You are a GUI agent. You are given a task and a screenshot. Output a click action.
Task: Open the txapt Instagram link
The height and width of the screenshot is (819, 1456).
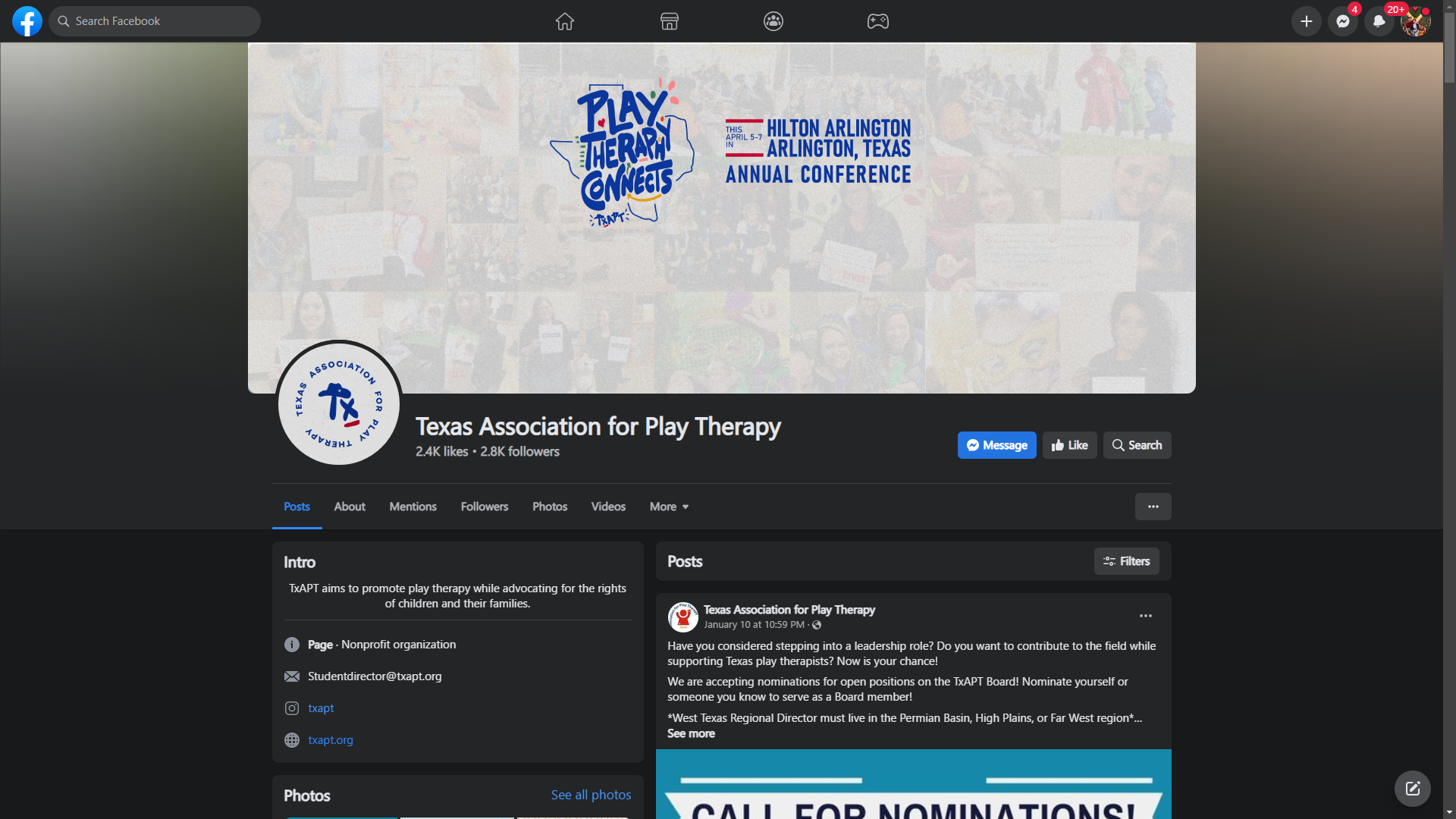click(321, 708)
